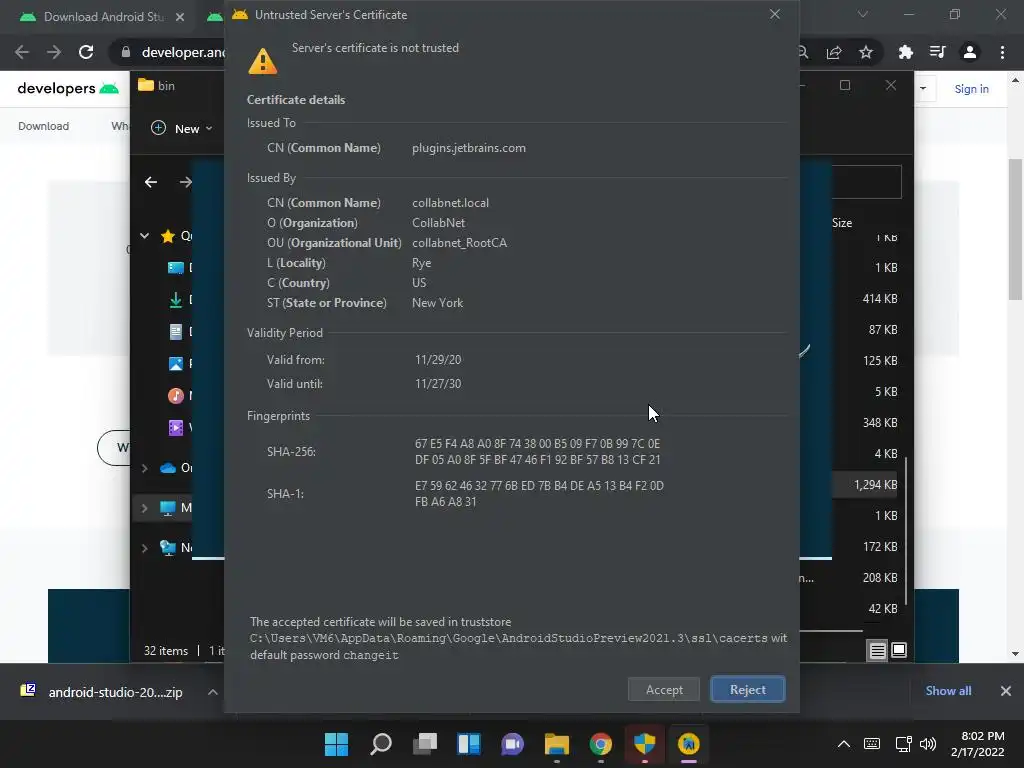Image resolution: width=1024 pixels, height=768 pixels.
Task: Open Chrome media control icon
Action: (937, 52)
